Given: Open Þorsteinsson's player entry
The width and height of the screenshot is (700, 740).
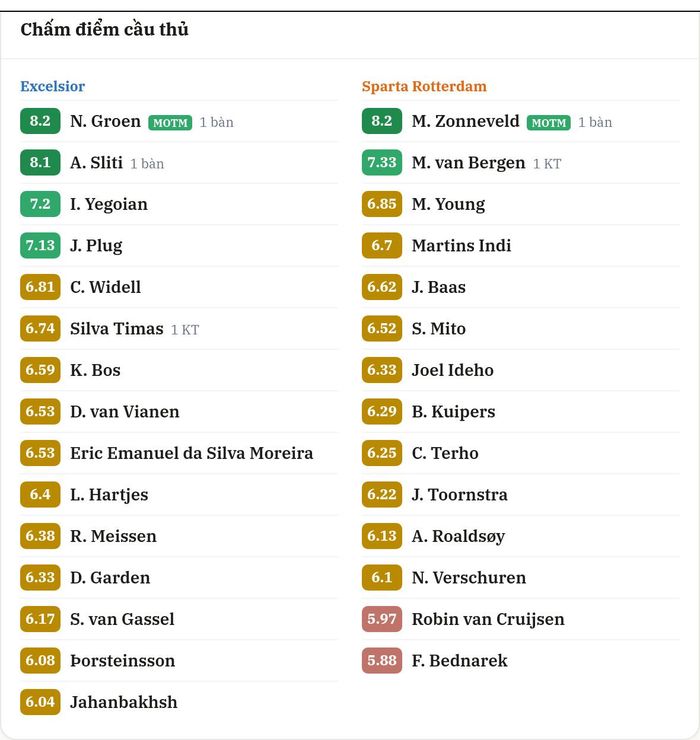Looking at the screenshot, I should click(x=122, y=661).
